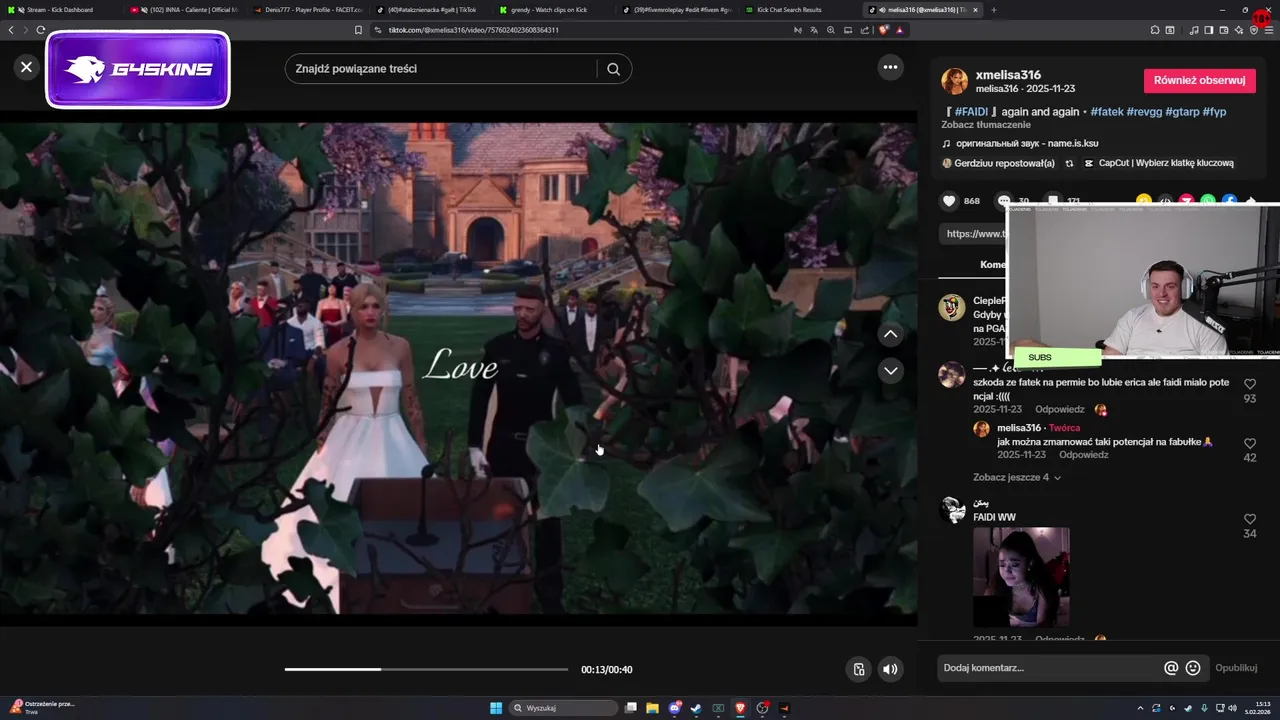Go to the next video arrow
1280x720 pixels.
pos(890,371)
